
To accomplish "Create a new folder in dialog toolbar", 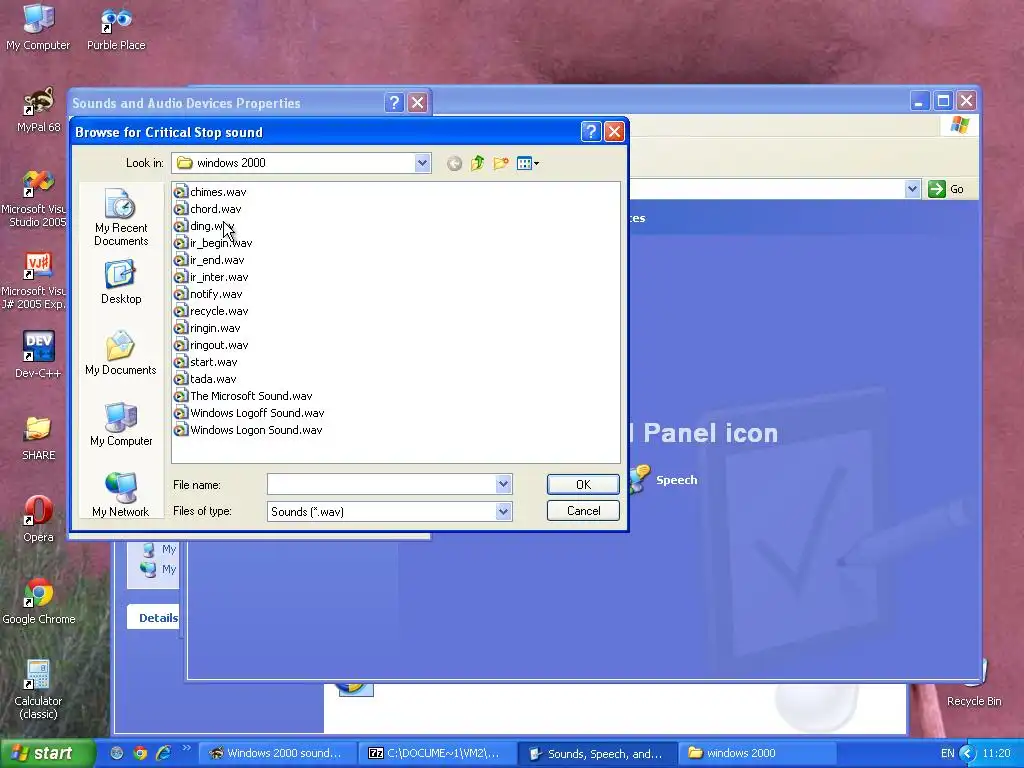I will pos(501,163).
